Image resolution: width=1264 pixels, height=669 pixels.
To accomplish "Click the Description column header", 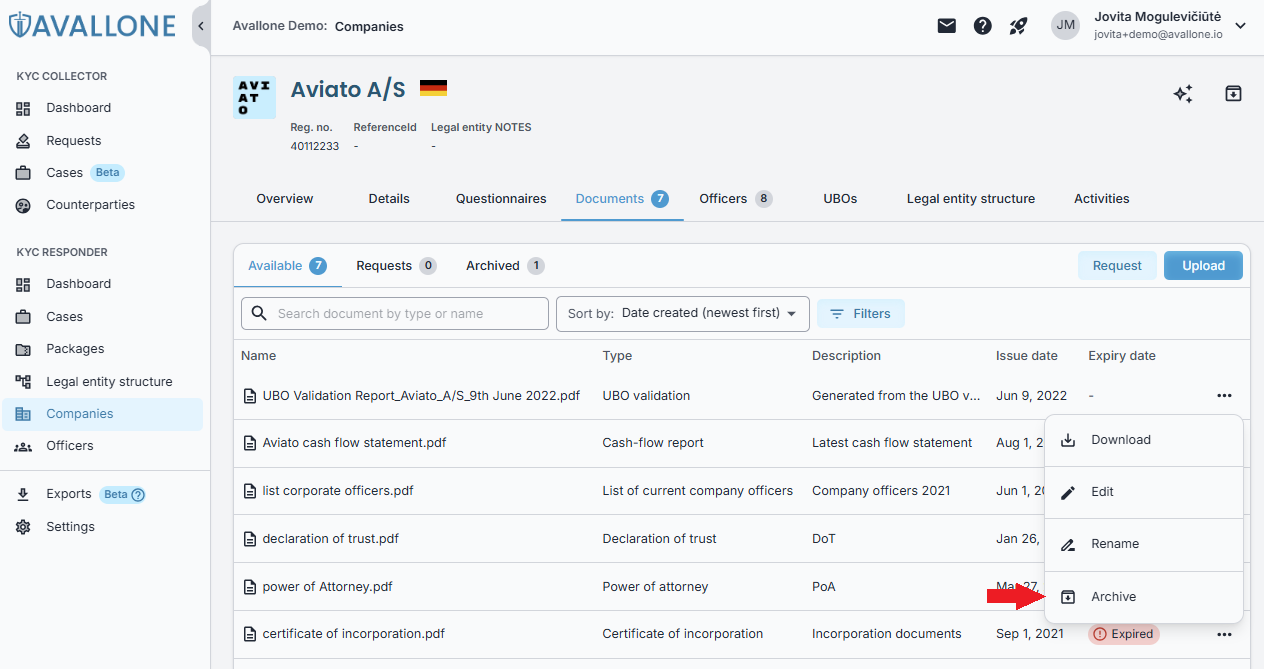I will point(846,356).
